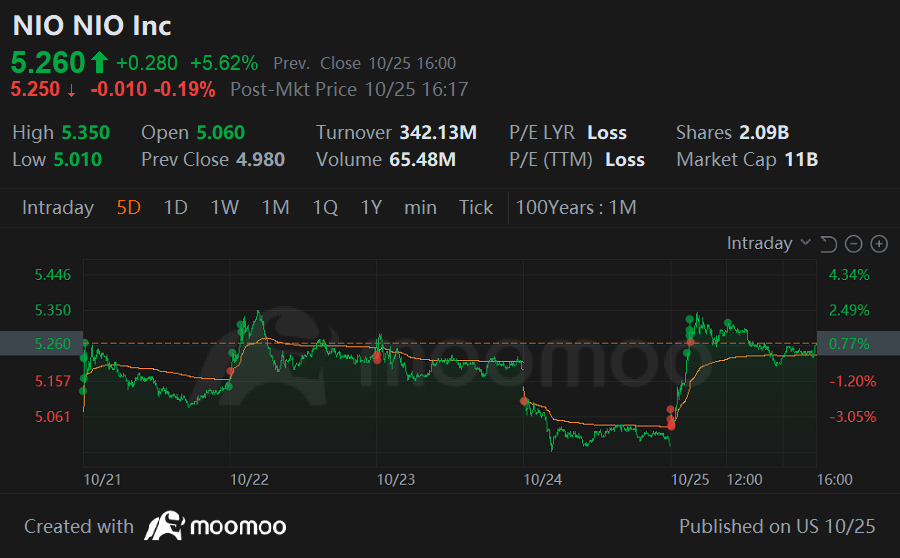
Task: Click the +5.62% change value
Action: click(224, 63)
